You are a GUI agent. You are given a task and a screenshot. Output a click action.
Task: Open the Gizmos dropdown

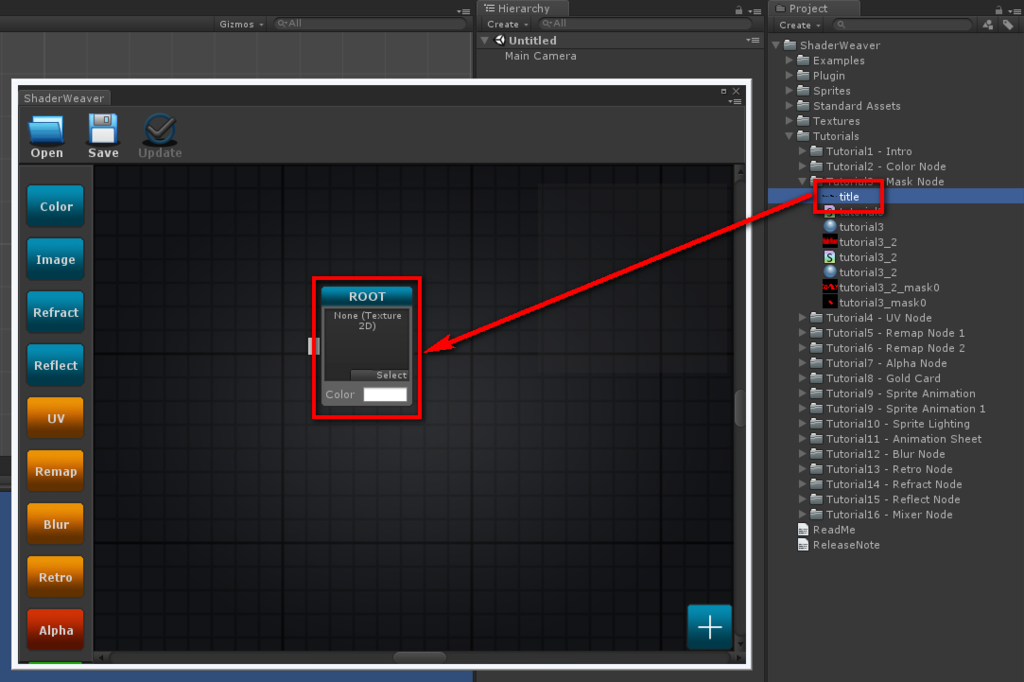[x=241, y=24]
